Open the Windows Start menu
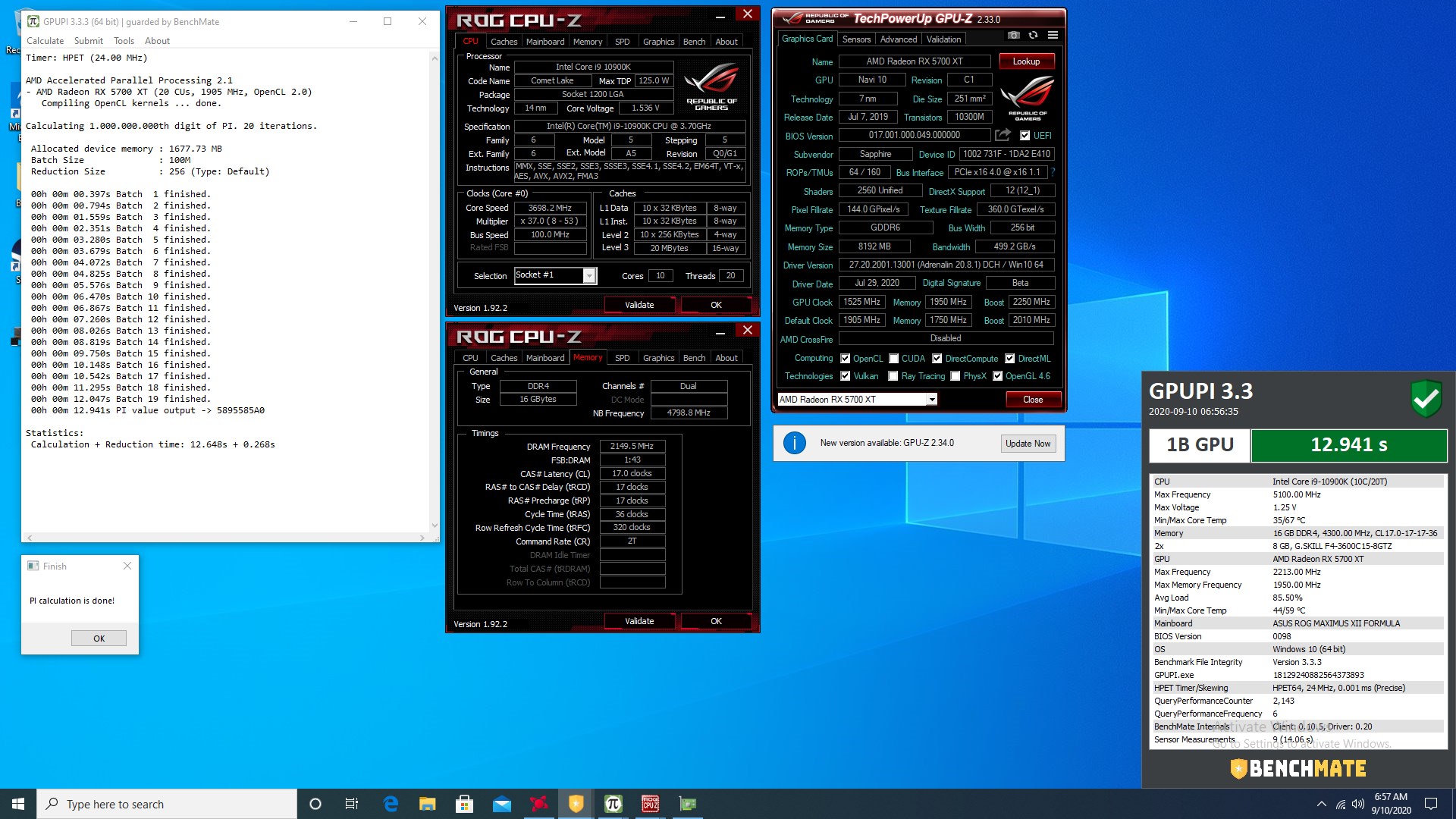Viewport: 1456px width, 819px height. click(x=18, y=804)
